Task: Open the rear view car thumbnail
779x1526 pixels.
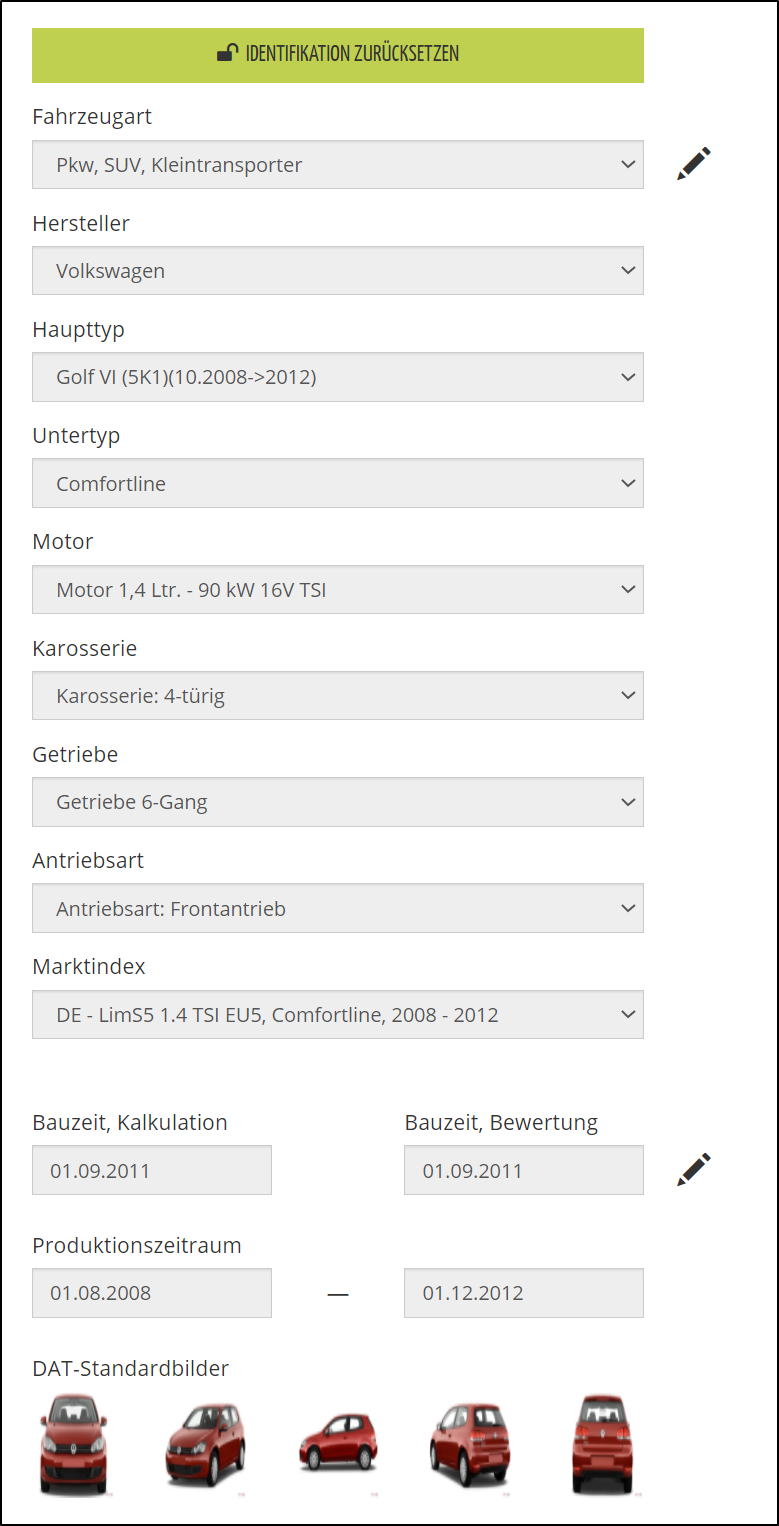Action: 603,1445
